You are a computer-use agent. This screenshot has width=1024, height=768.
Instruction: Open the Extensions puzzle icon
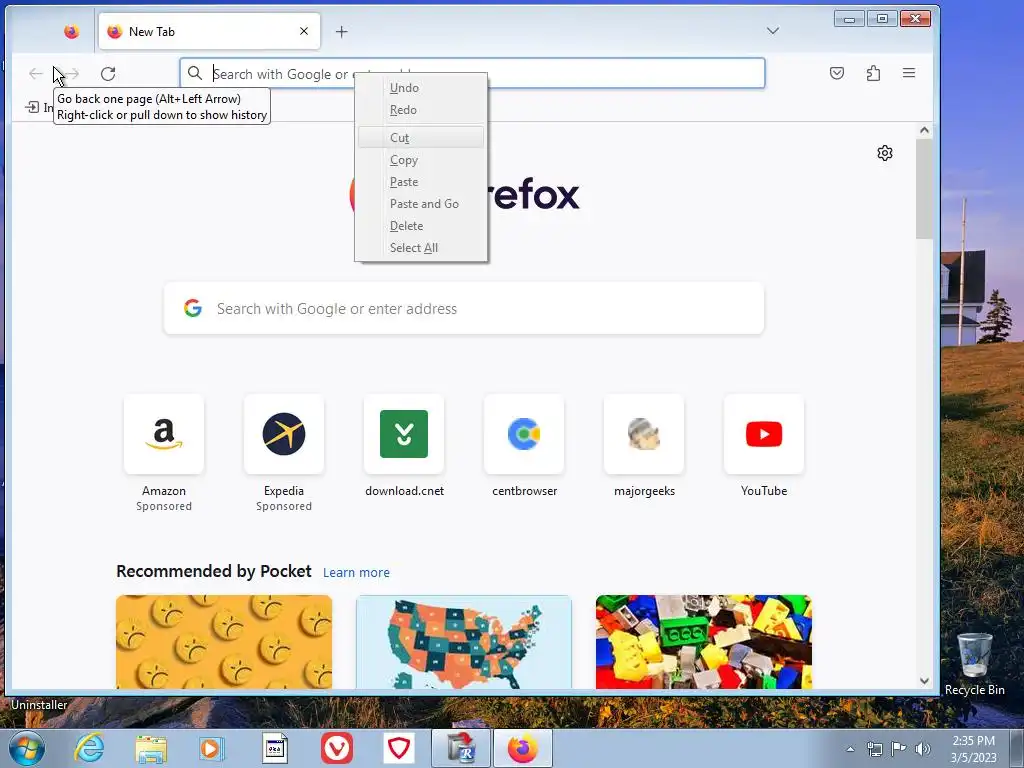[873, 73]
